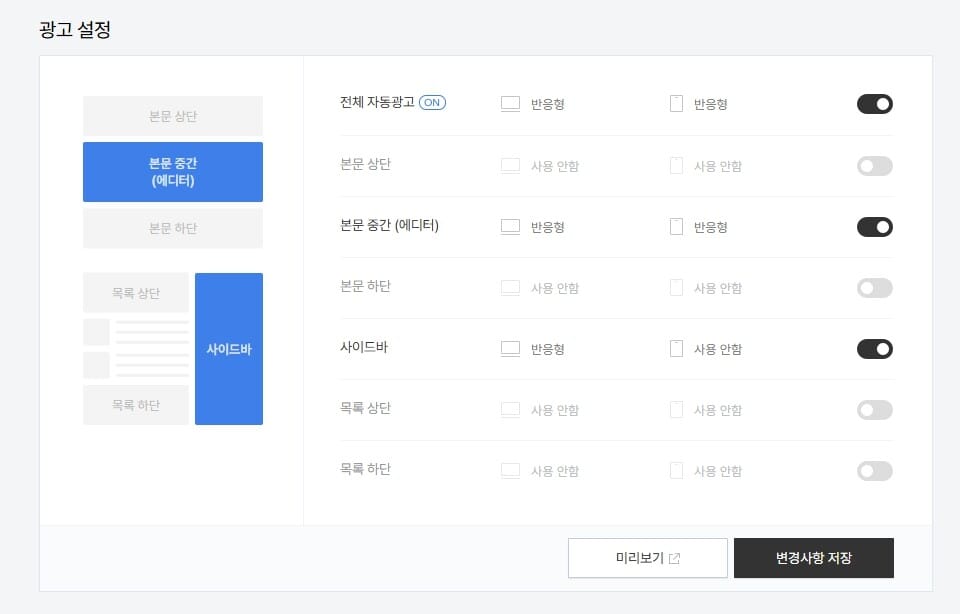Click the ON badge beside 전체 자동광고
The image size is (960, 614).
coord(432,102)
